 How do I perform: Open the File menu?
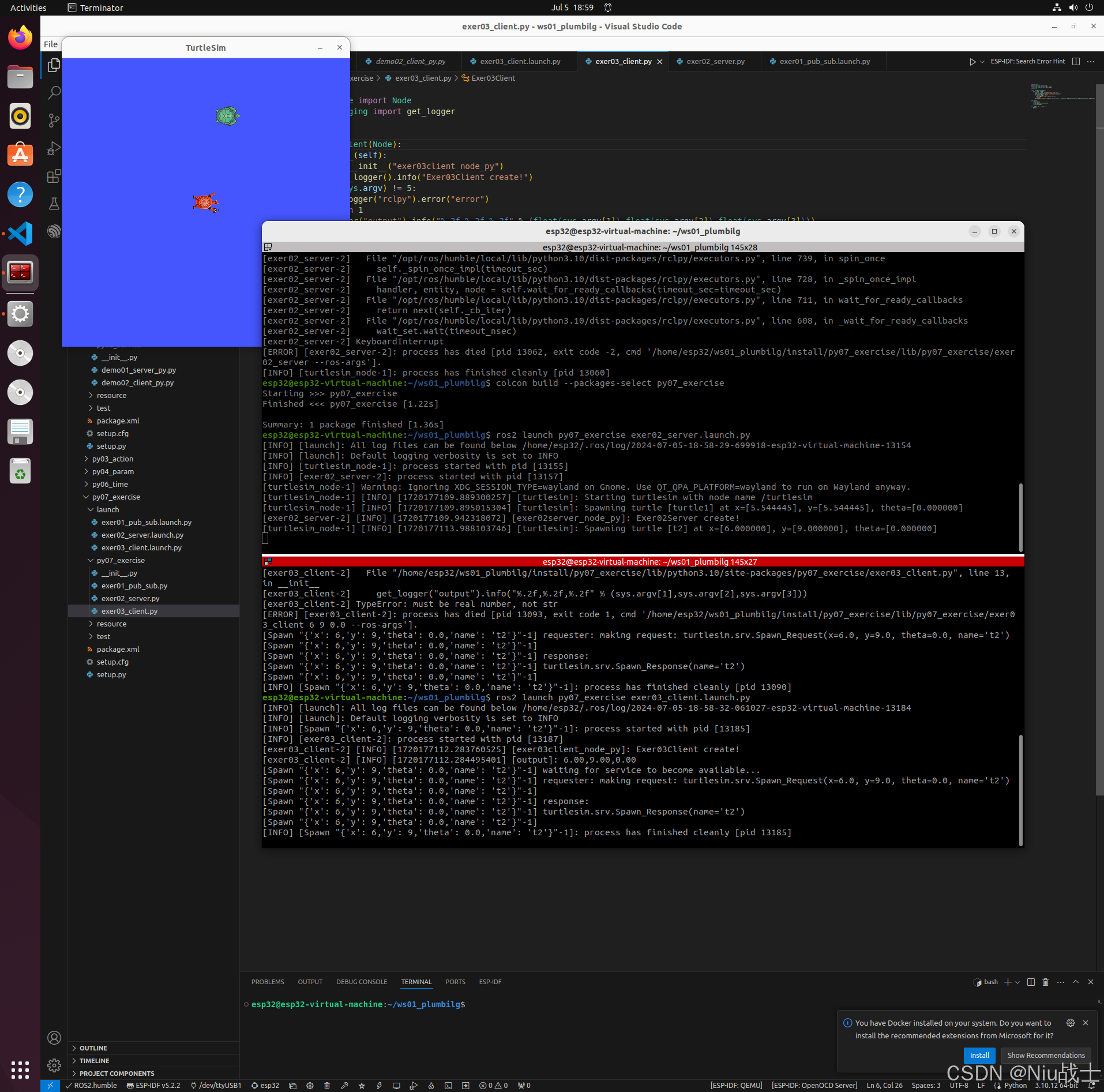coord(51,44)
